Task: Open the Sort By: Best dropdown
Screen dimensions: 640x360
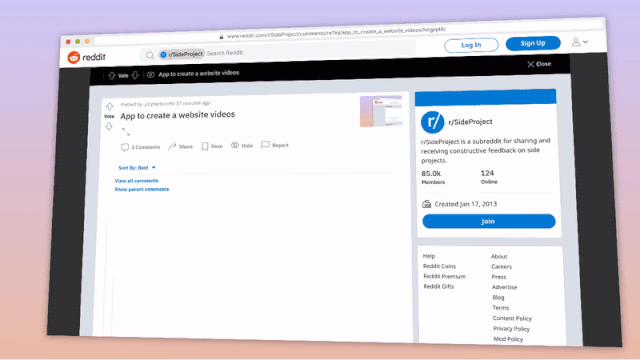Action: point(137,168)
